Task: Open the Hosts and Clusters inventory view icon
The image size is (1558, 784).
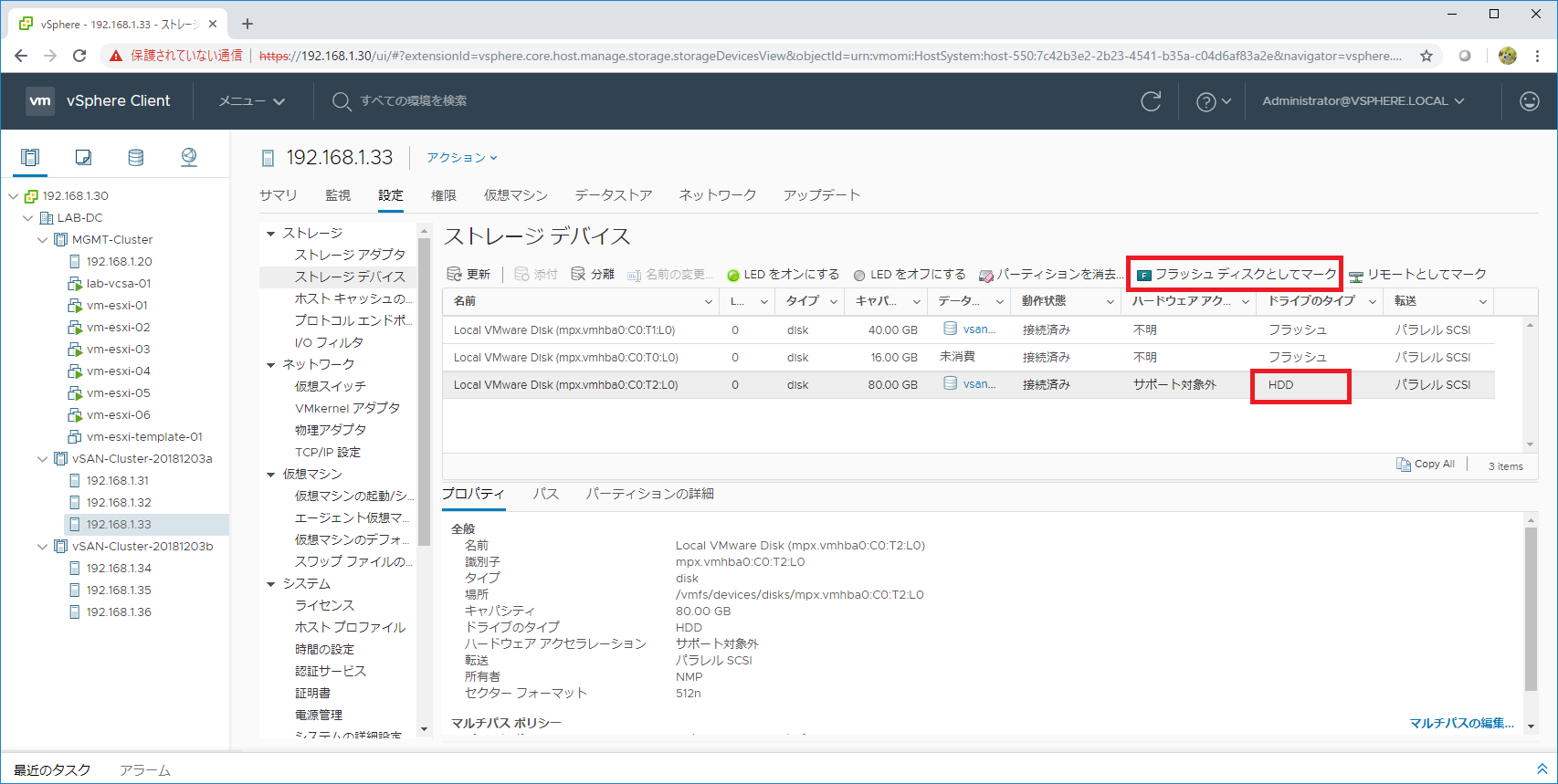Action: (30, 157)
